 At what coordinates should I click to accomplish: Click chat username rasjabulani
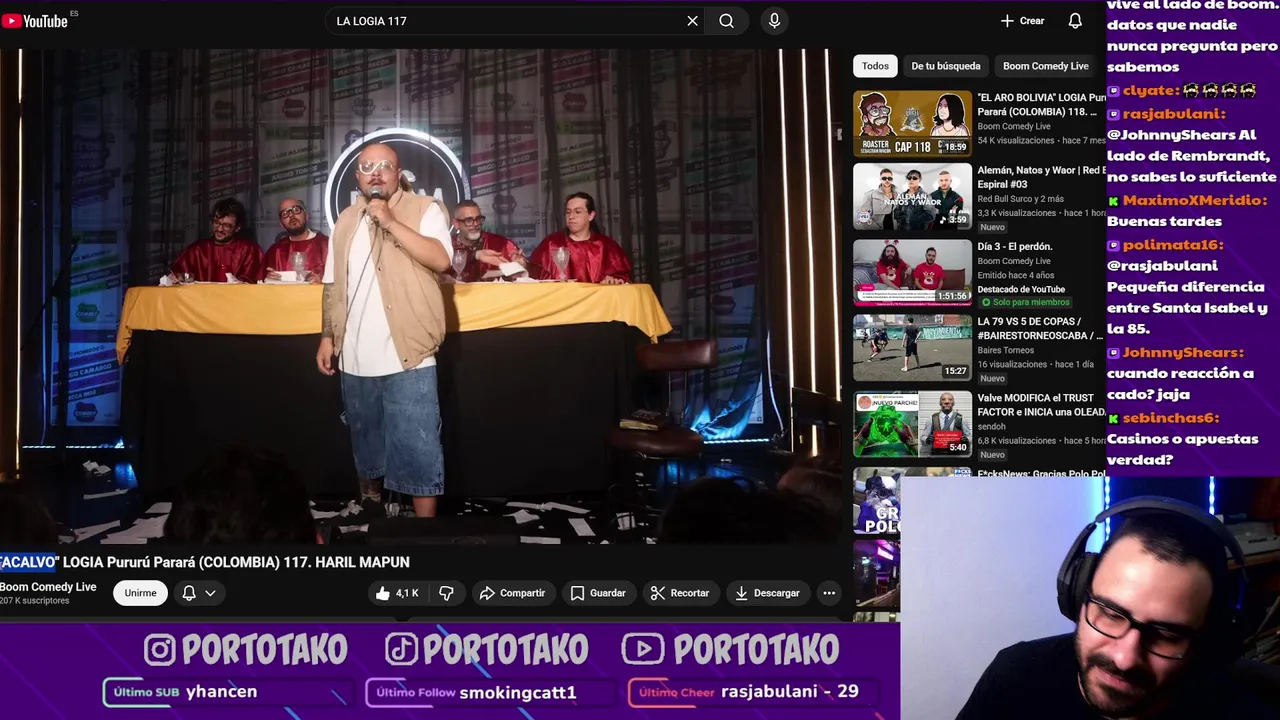[1172, 114]
